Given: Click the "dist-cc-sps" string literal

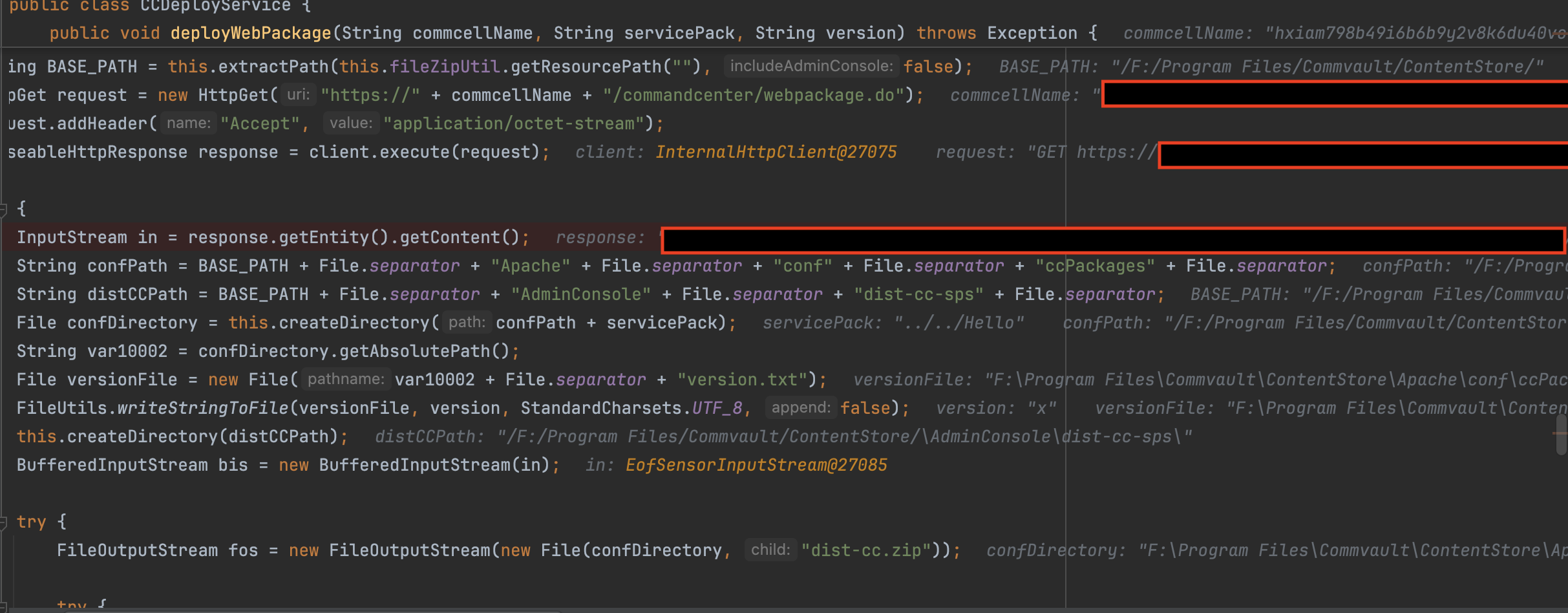Looking at the screenshot, I should [x=918, y=294].
